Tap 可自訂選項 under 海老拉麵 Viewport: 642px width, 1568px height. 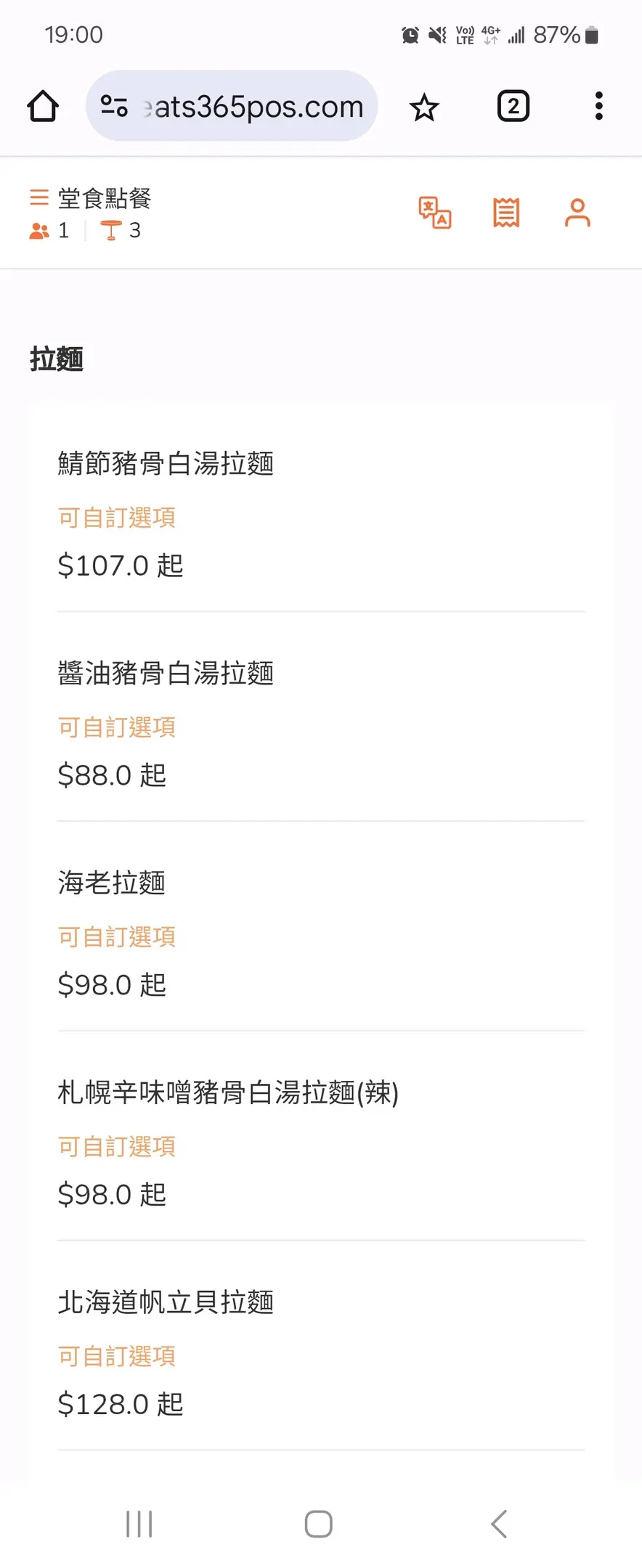(117, 937)
